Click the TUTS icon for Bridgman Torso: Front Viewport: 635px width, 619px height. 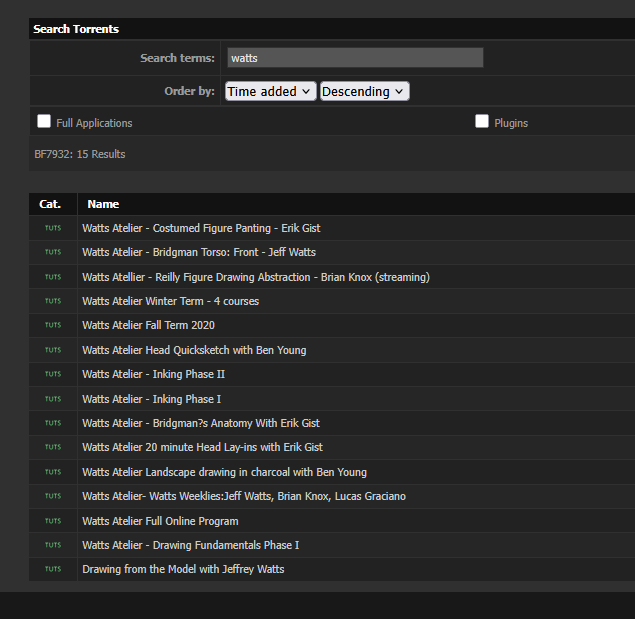(53, 252)
